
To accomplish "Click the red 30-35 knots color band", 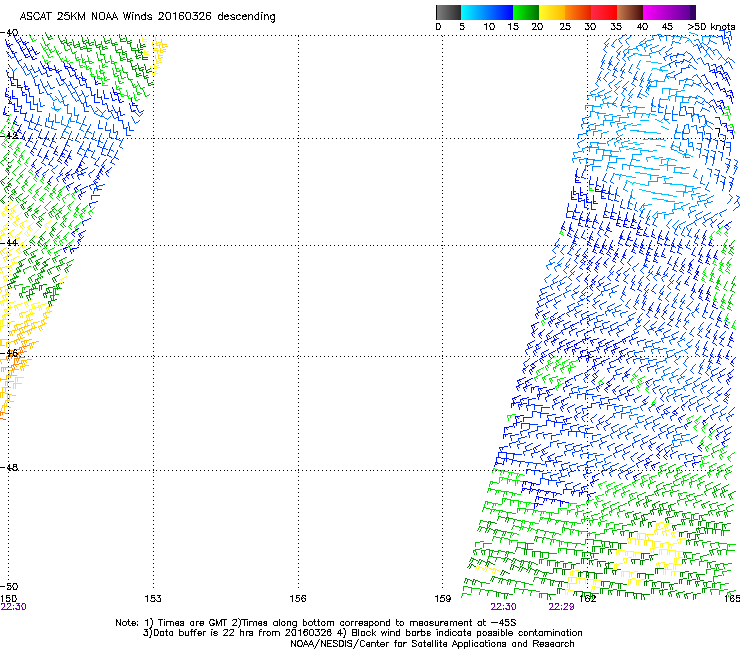I will coord(604,12).
